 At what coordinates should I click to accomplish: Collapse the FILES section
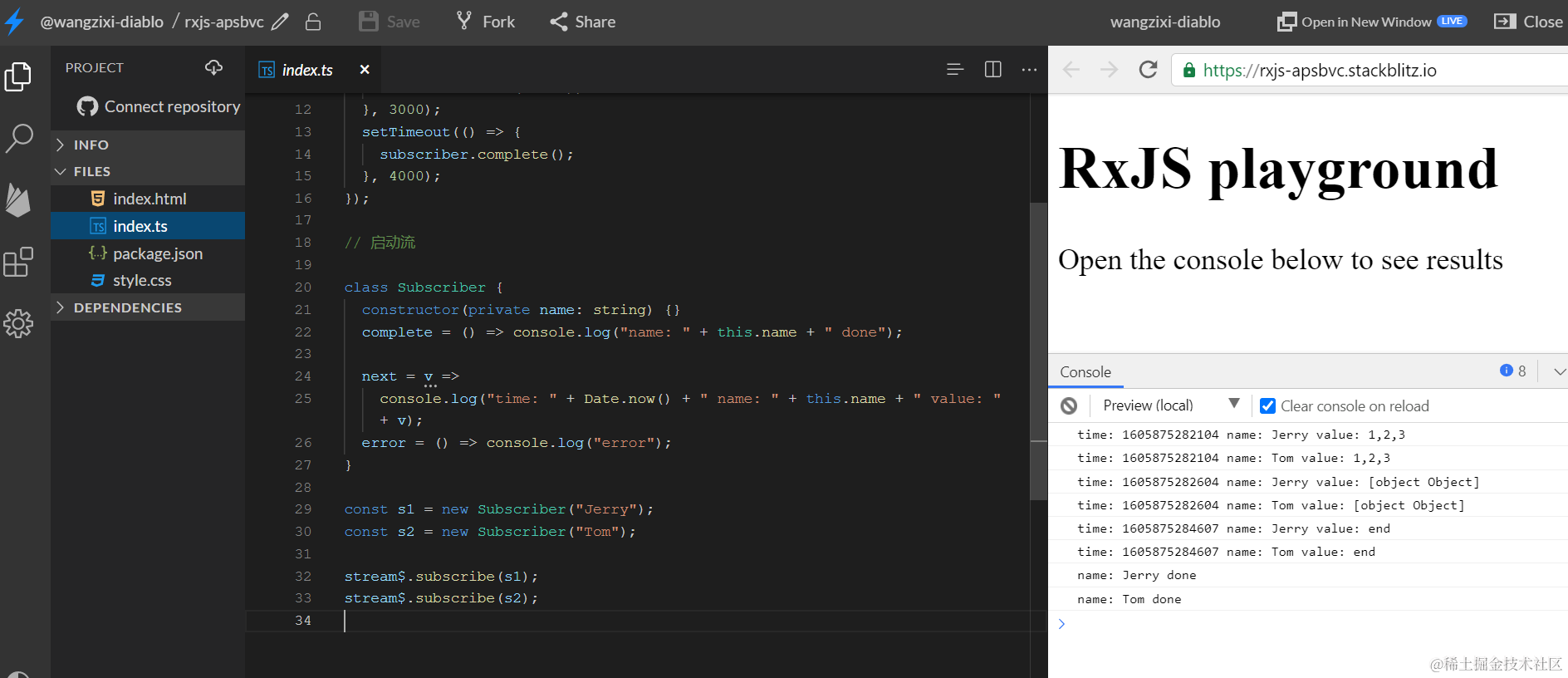(148, 171)
